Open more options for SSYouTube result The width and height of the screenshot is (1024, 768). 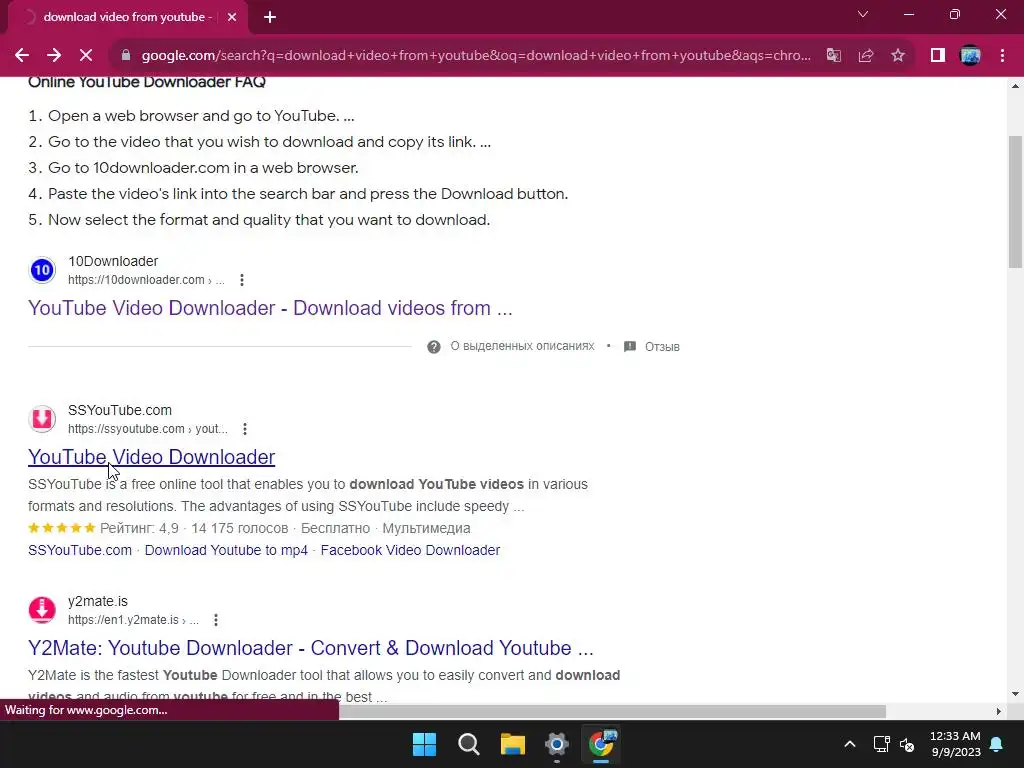coord(245,429)
